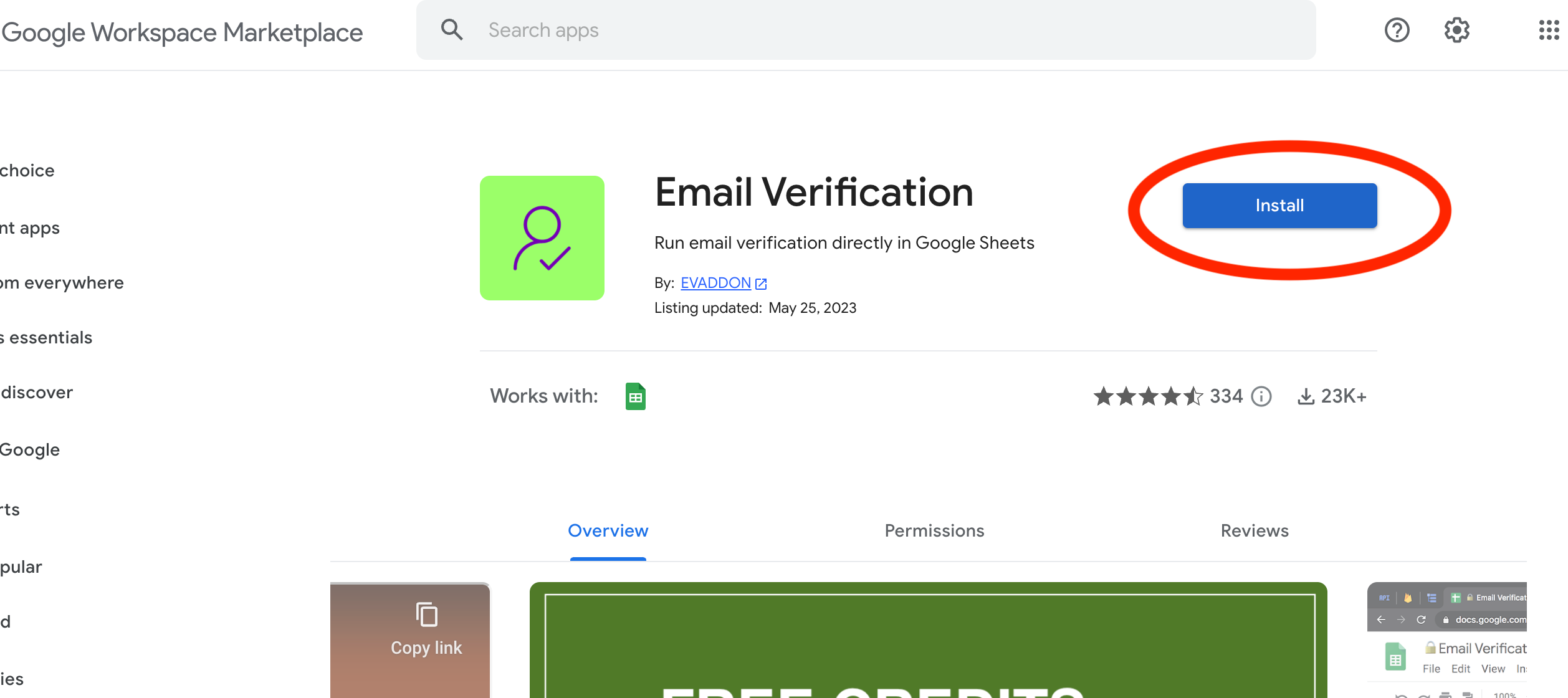1568x698 pixels.
Task: Click the green Email Verification app logo
Action: click(542, 238)
